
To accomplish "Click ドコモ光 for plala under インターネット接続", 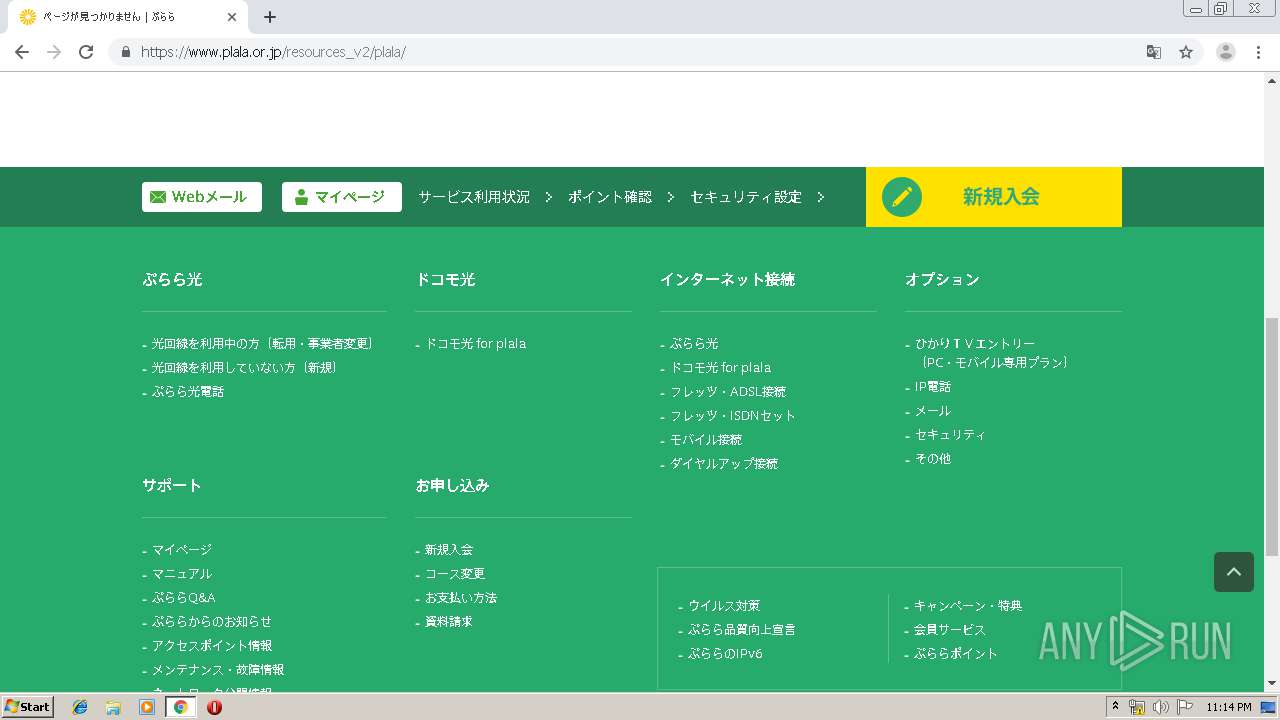I will 721,367.
